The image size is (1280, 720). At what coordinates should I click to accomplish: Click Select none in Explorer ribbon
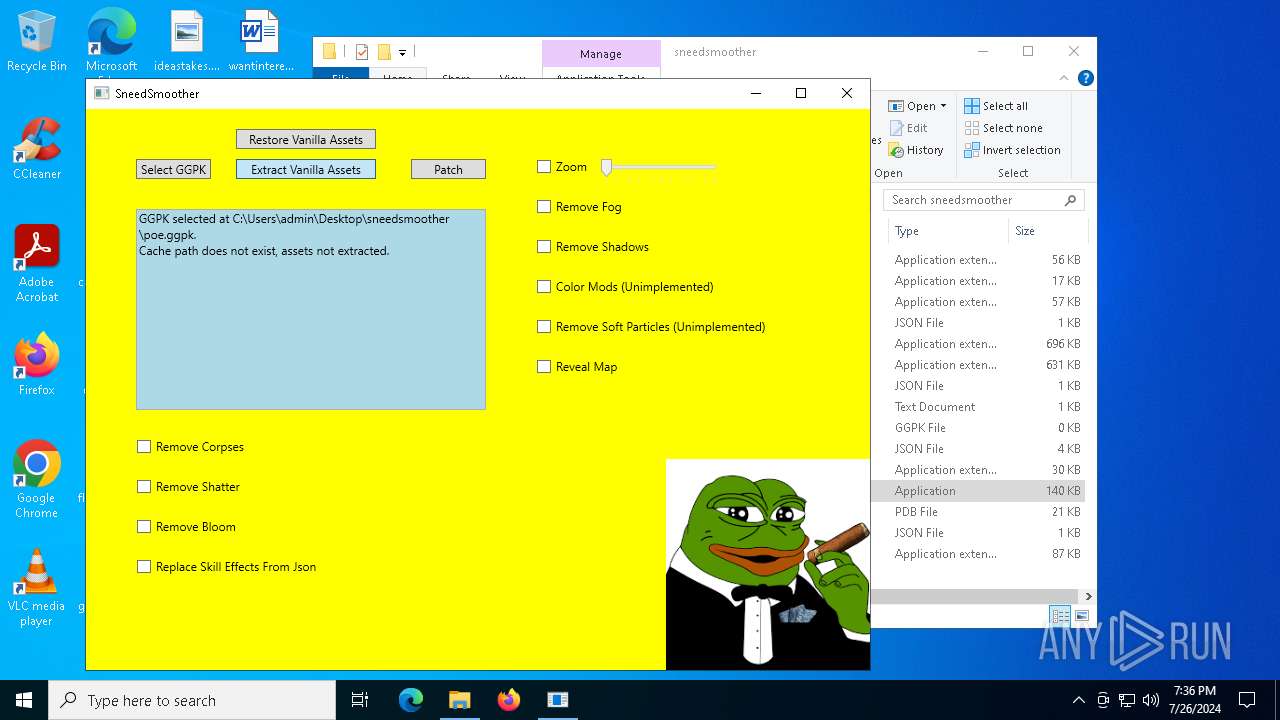tap(1004, 128)
